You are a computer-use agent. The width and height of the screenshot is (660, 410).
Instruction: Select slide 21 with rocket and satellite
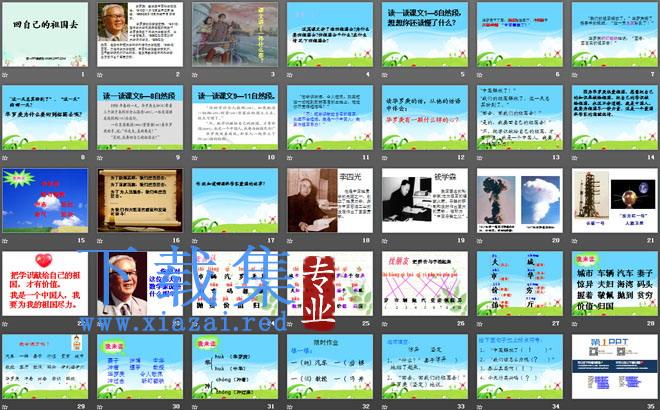click(x=615, y=200)
